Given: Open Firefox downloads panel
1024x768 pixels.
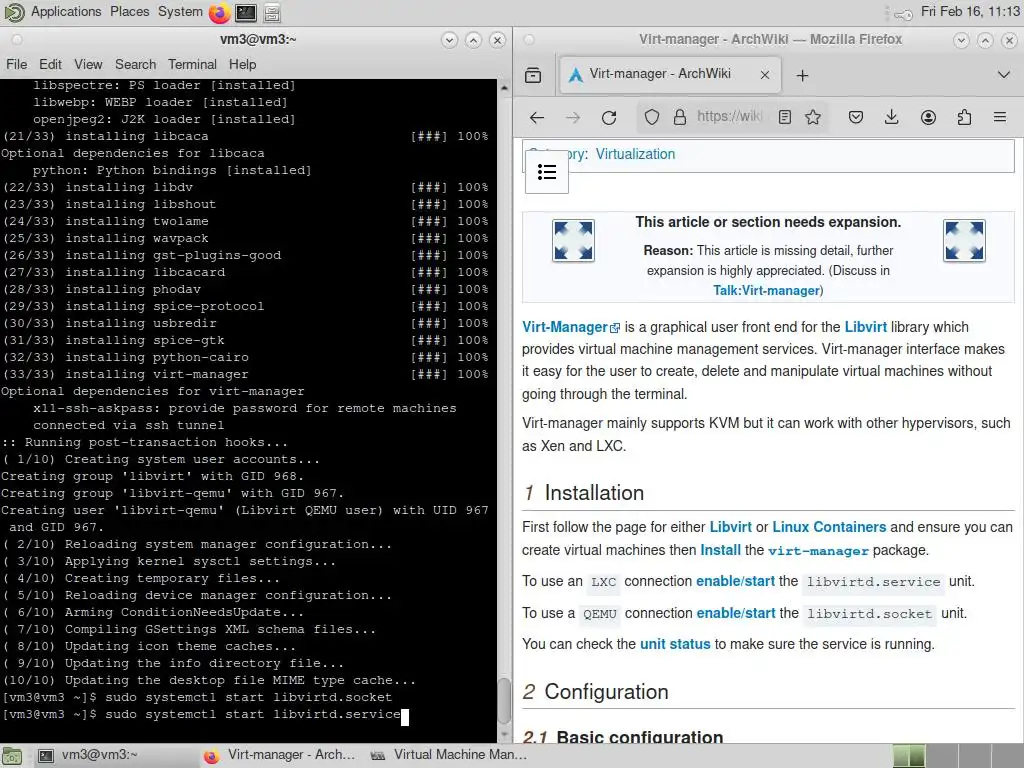Looking at the screenshot, I should tap(891, 118).
